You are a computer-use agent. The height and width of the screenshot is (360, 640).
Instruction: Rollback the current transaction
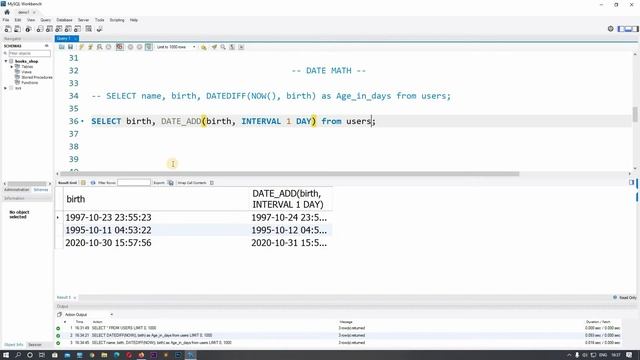pos(140,47)
